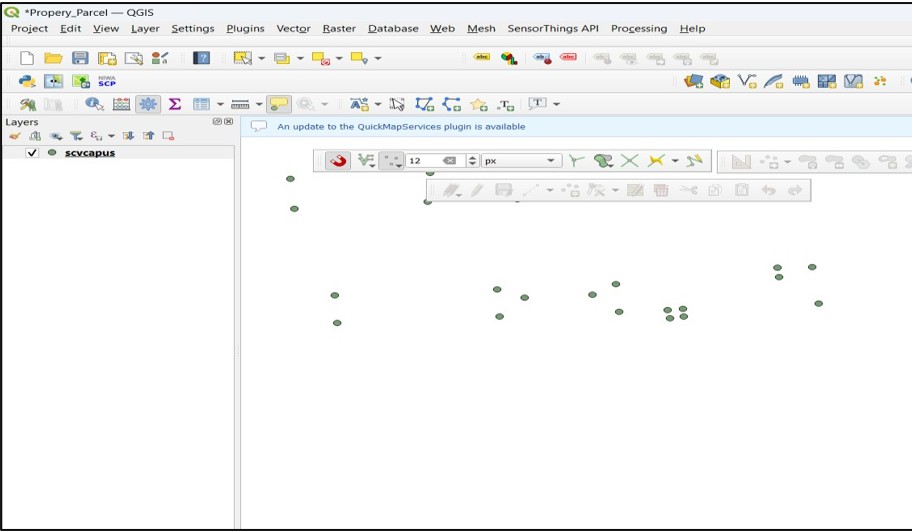The height and width of the screenshot is (532, 912).
Task: Select features by area tool
Action: click(x=243, y=58)
